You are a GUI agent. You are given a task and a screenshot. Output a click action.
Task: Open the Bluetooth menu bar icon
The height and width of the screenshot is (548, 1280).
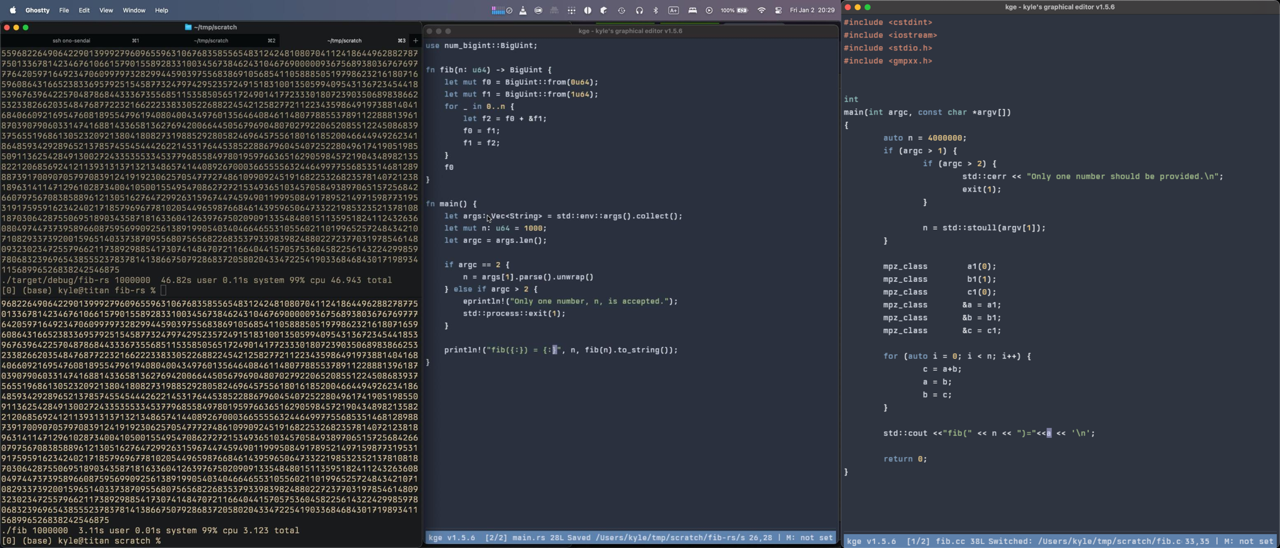[x=656, y=10]
